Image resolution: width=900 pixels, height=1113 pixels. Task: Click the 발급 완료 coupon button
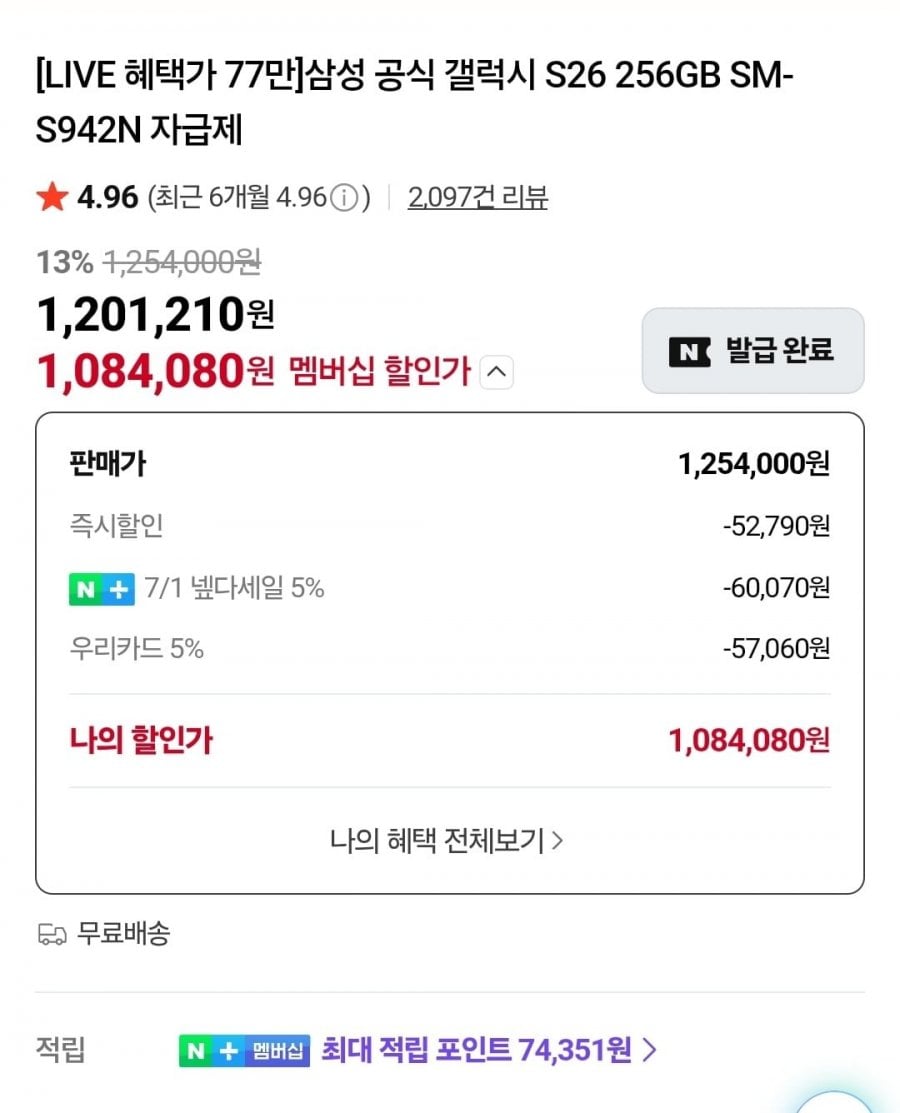coord(753,351)
